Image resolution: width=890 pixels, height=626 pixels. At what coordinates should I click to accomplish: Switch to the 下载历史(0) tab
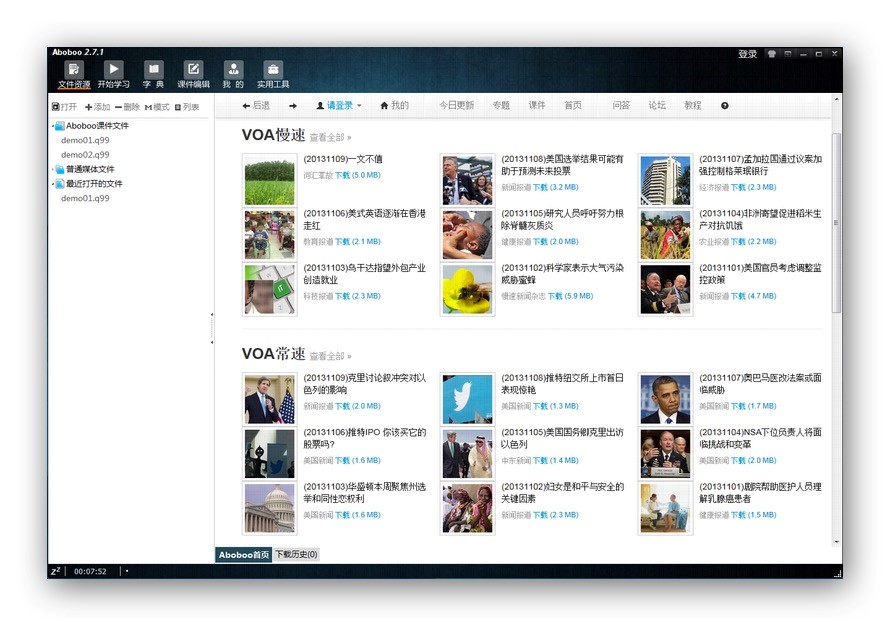coord(296,554)
